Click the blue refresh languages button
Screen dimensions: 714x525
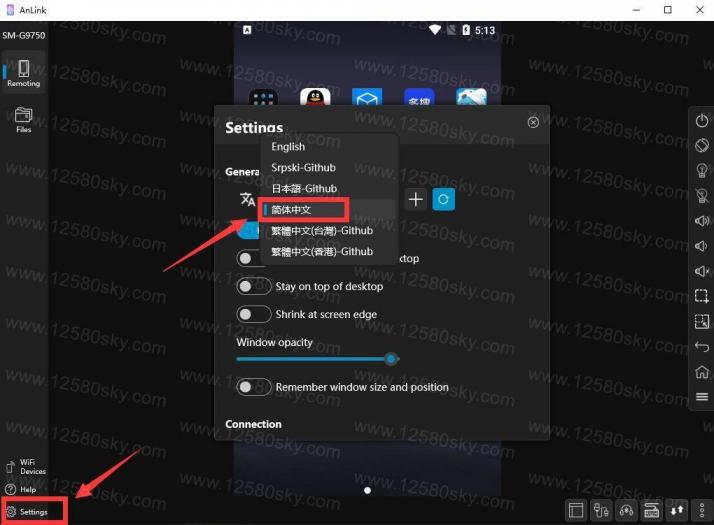pyautogui.click(x=444, y=199)
